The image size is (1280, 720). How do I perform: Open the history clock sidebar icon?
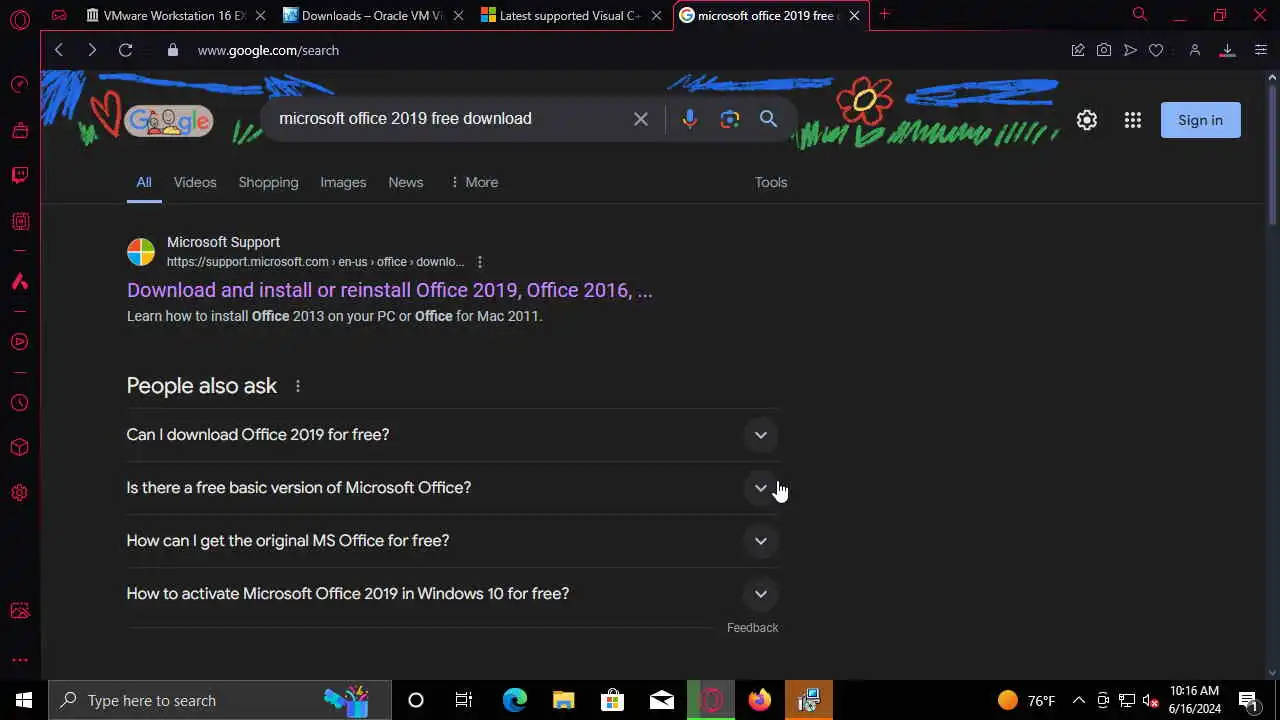coord(20,403)
